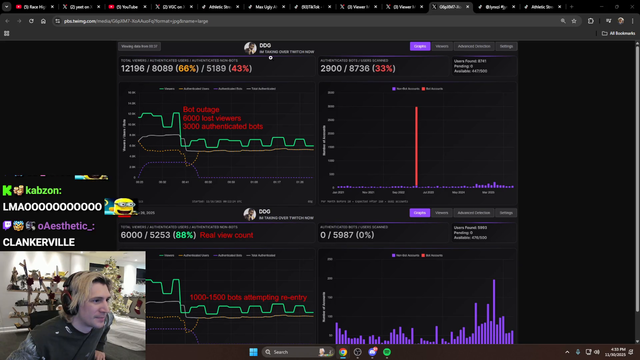Go back to the previous page
The height and width of the screenshot is (360, 640).
pos(7,21)
